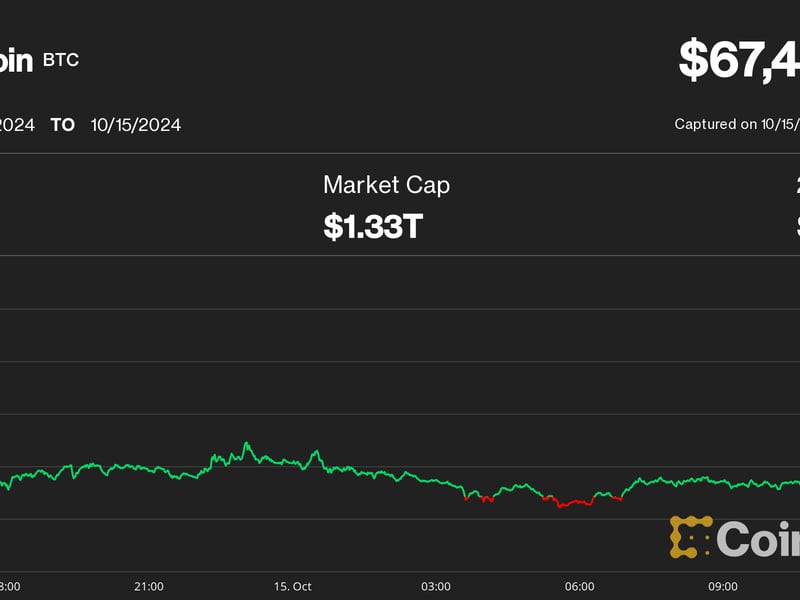
Task: Click the chart's highest peak before 15. Oct
Action: click(245, 444)
